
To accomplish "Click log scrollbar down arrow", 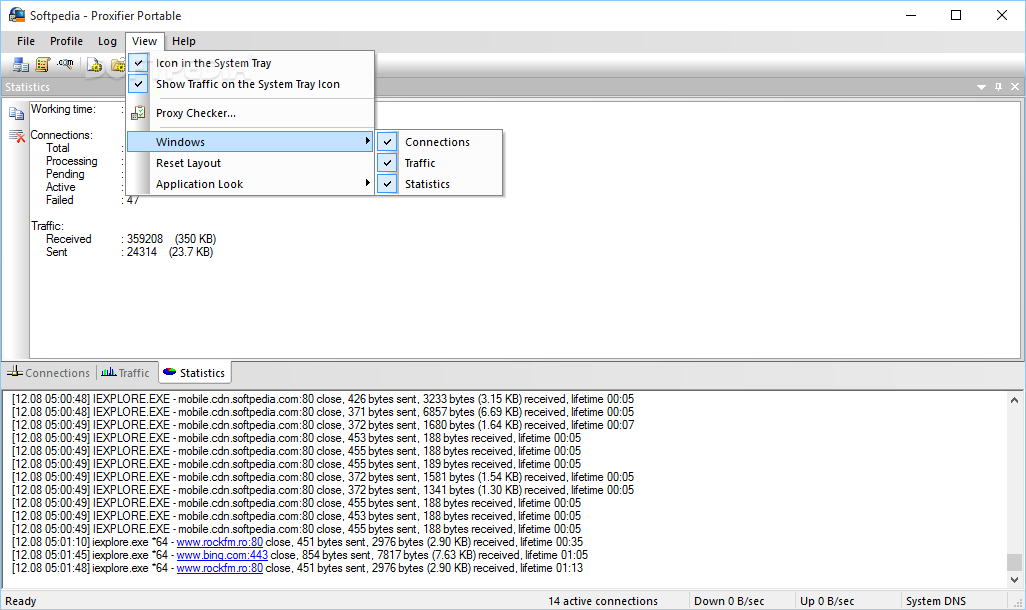I will [x=1014, y=579].
